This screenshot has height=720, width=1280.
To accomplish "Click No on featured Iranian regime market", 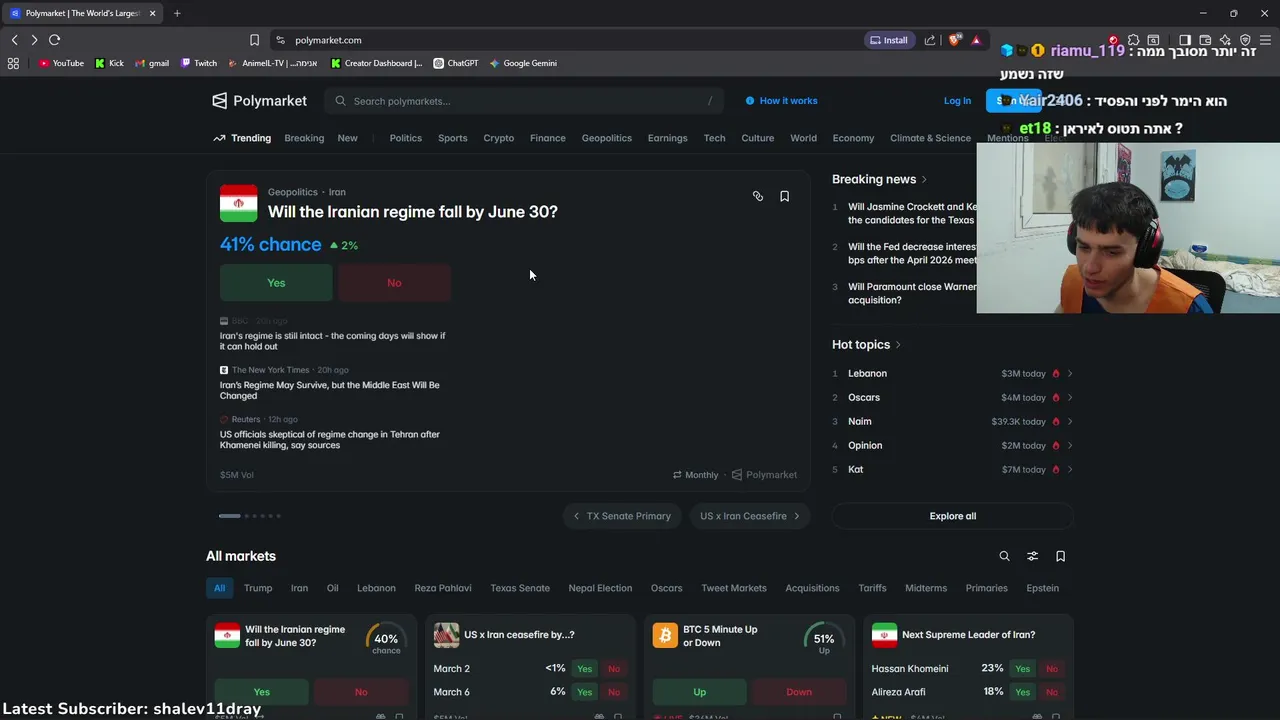I will [394, 283].
